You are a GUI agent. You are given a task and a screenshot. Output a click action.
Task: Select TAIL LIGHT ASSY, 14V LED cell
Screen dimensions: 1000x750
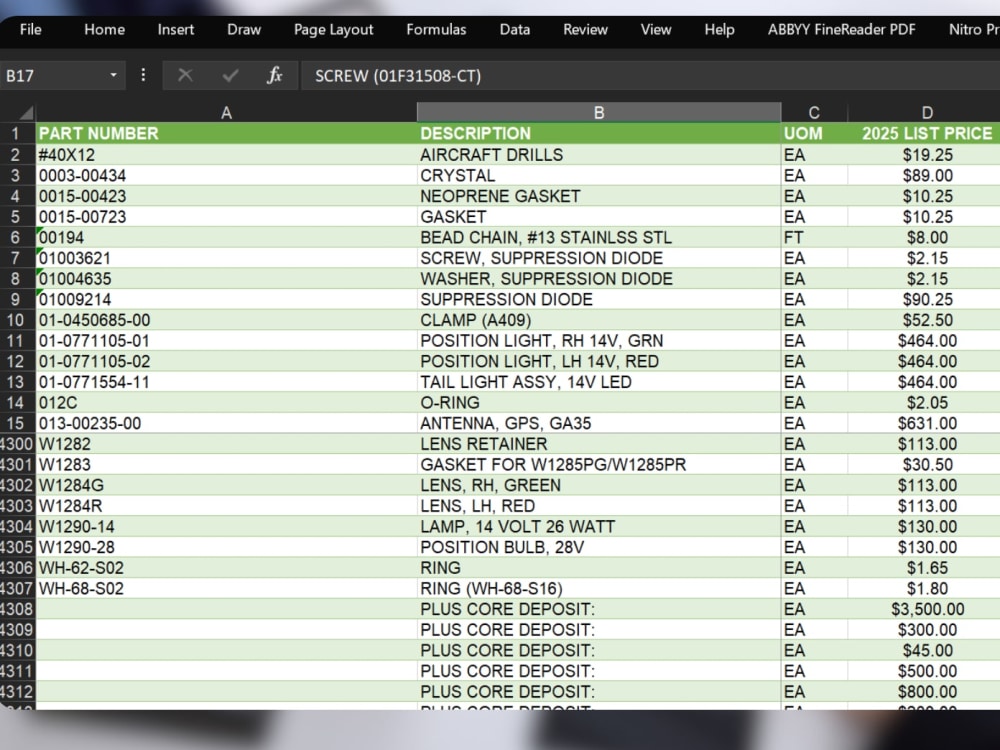(599, 382)
